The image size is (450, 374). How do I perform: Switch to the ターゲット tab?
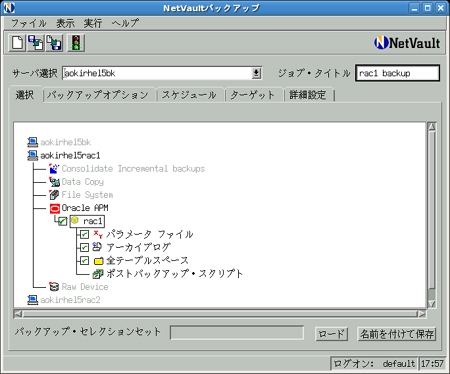253,95
